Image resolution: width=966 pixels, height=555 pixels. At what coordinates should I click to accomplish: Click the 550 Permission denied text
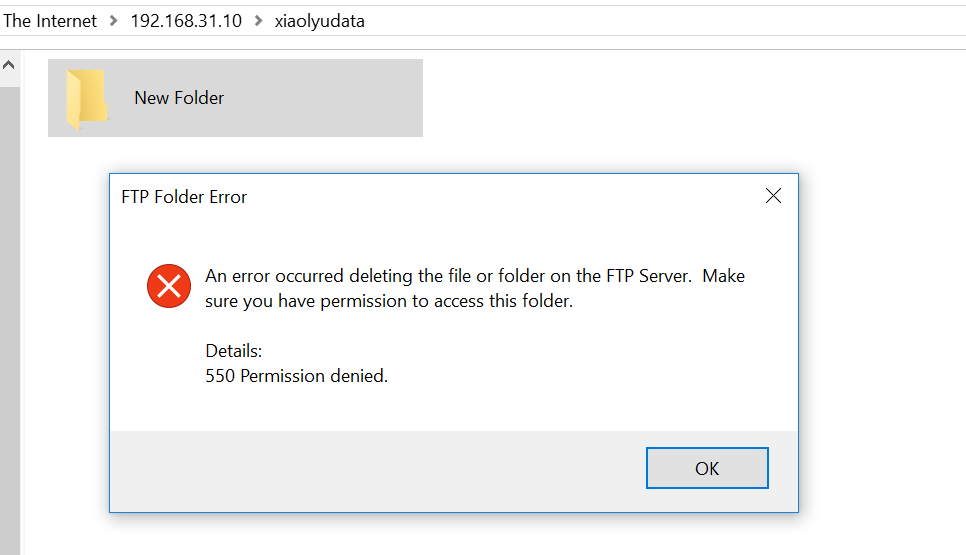coord(296,376)
